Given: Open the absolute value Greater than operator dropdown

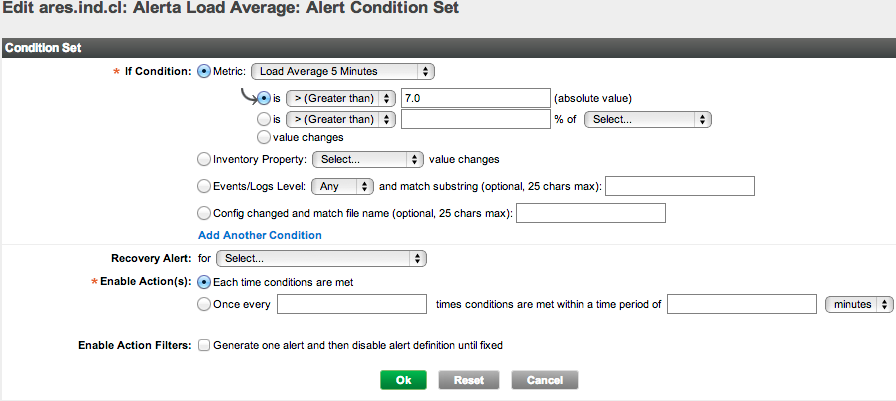Looking at the screenshot, I should click(341, 98).
